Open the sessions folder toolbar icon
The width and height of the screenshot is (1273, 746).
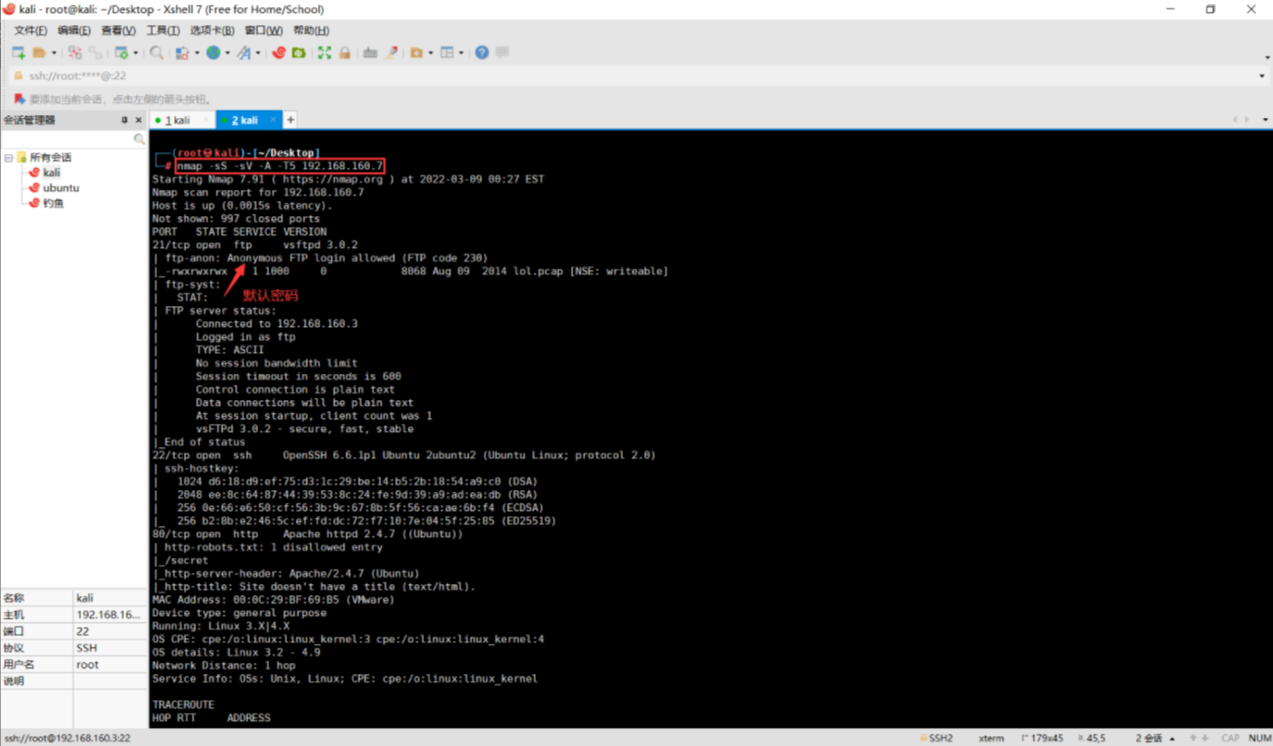(39, 52)
